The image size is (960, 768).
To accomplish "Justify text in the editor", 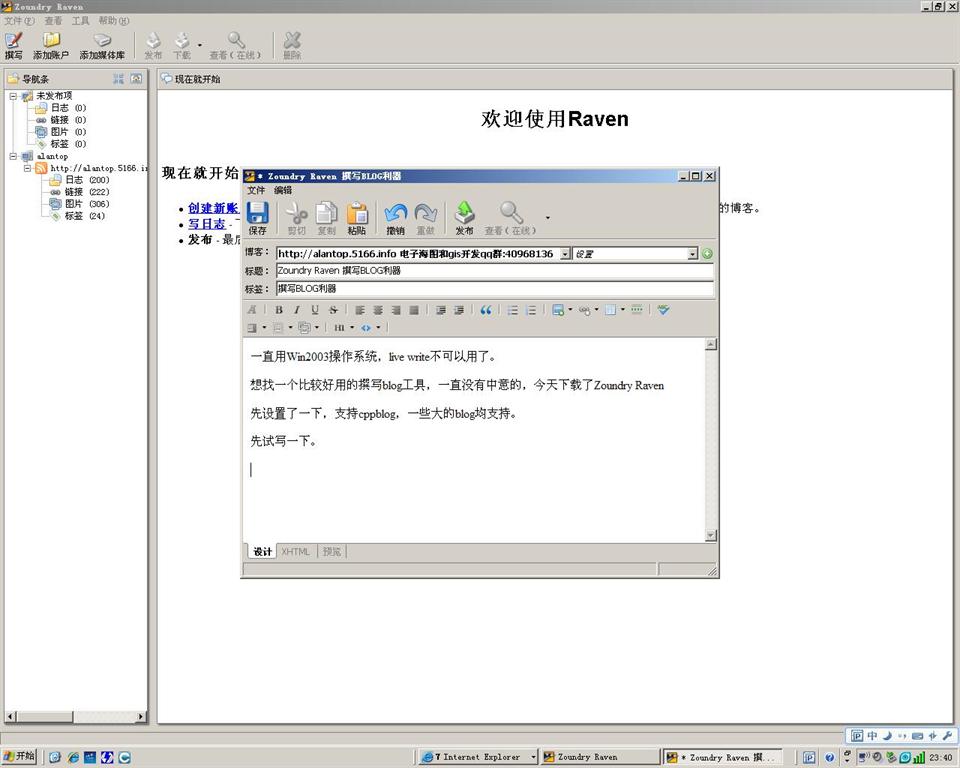I will (414, 310).
